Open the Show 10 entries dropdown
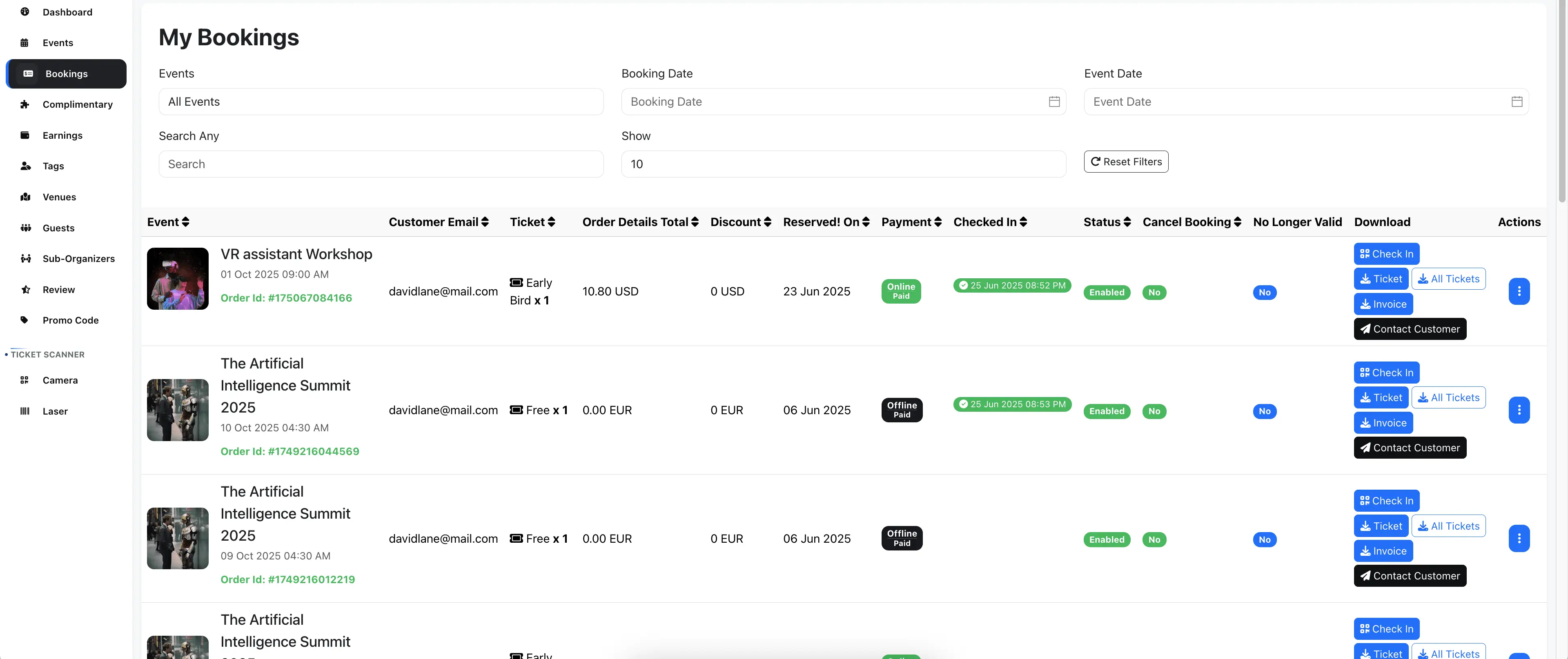The image size is (1568, 659). coord(843,164)
